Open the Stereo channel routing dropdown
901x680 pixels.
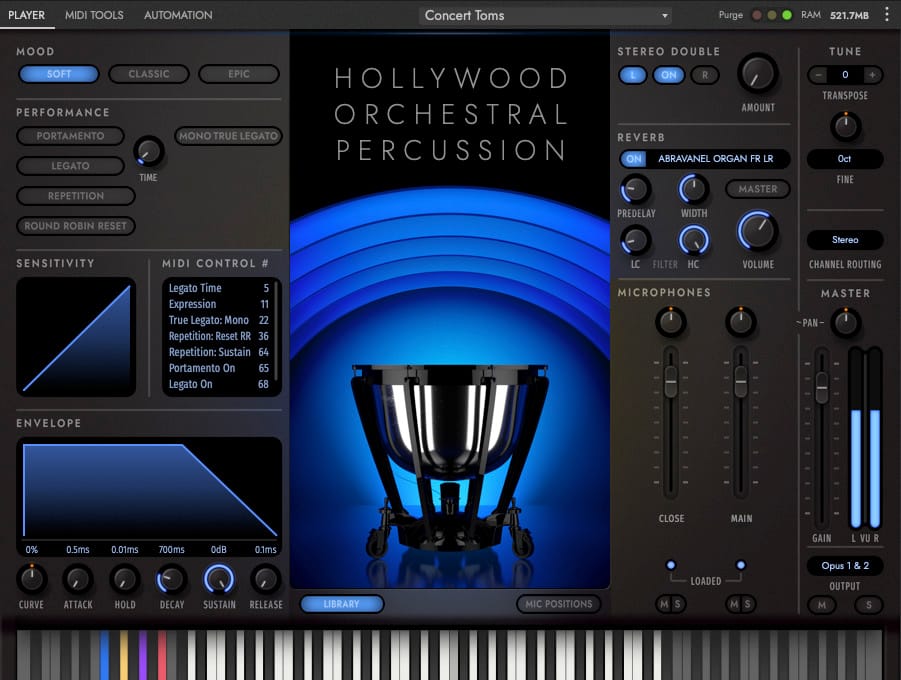pyautogui.click(x=845, y=240)
